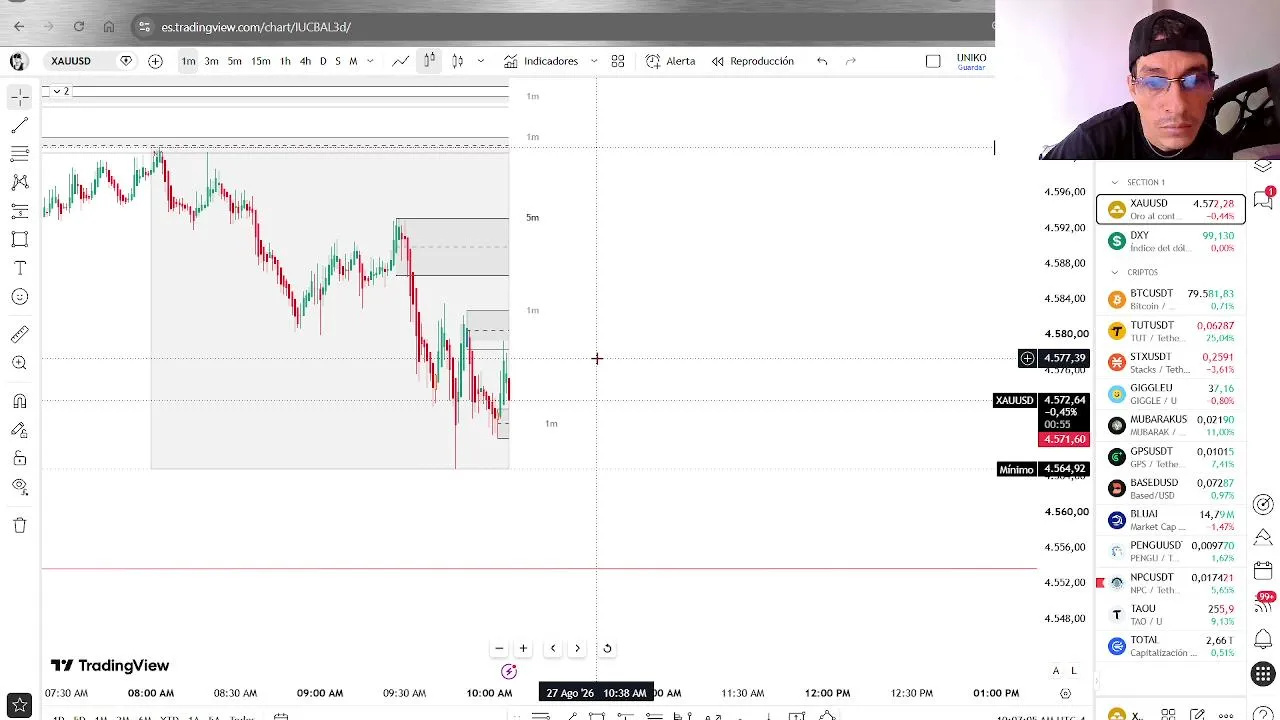Image resolution: width=1280 pixels, height=720 pixels.
Task: Zoom in the chart with plus button
Action: coord(523,648)
